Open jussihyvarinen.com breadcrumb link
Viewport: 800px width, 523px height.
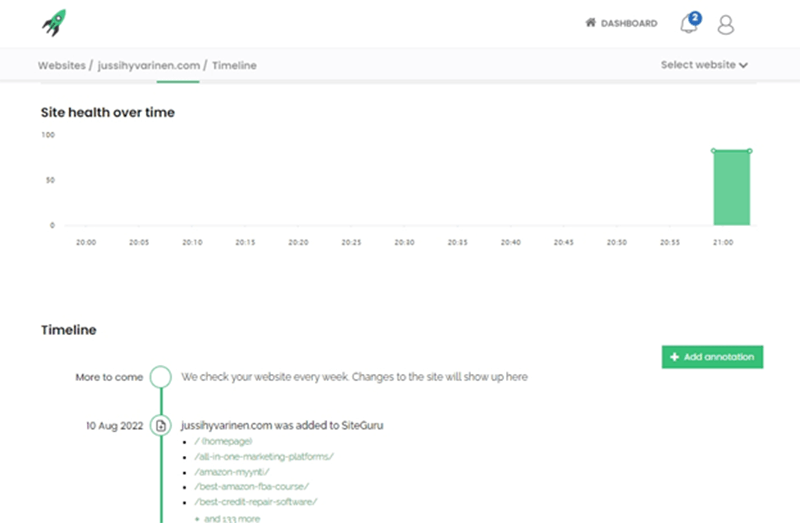[x=149, y=65]
